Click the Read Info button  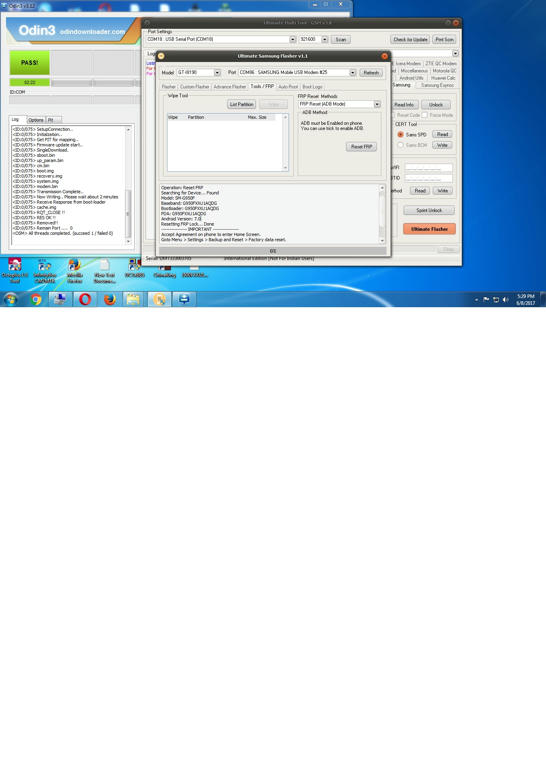tap(404, 105)
